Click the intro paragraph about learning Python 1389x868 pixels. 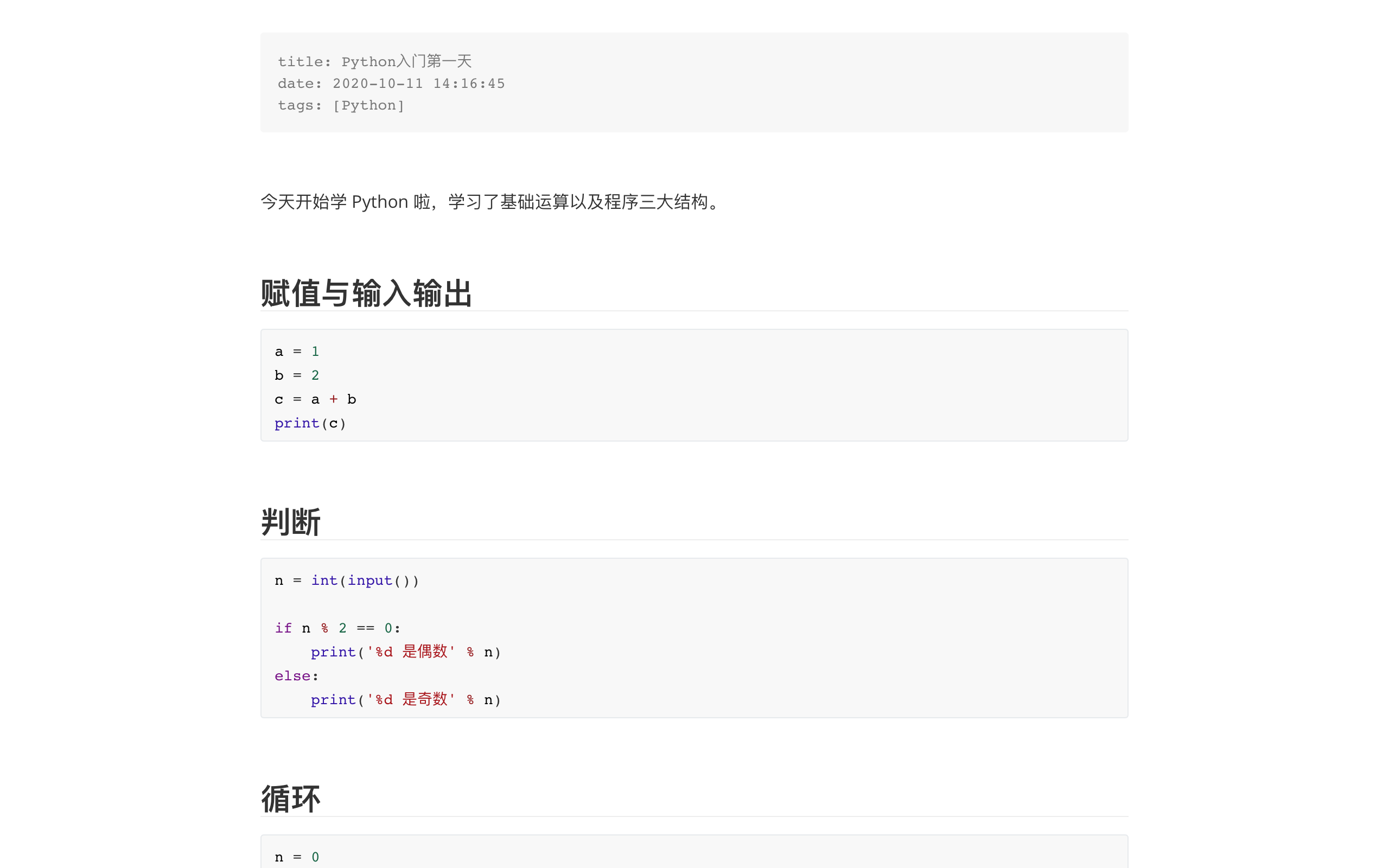point(490,202)
